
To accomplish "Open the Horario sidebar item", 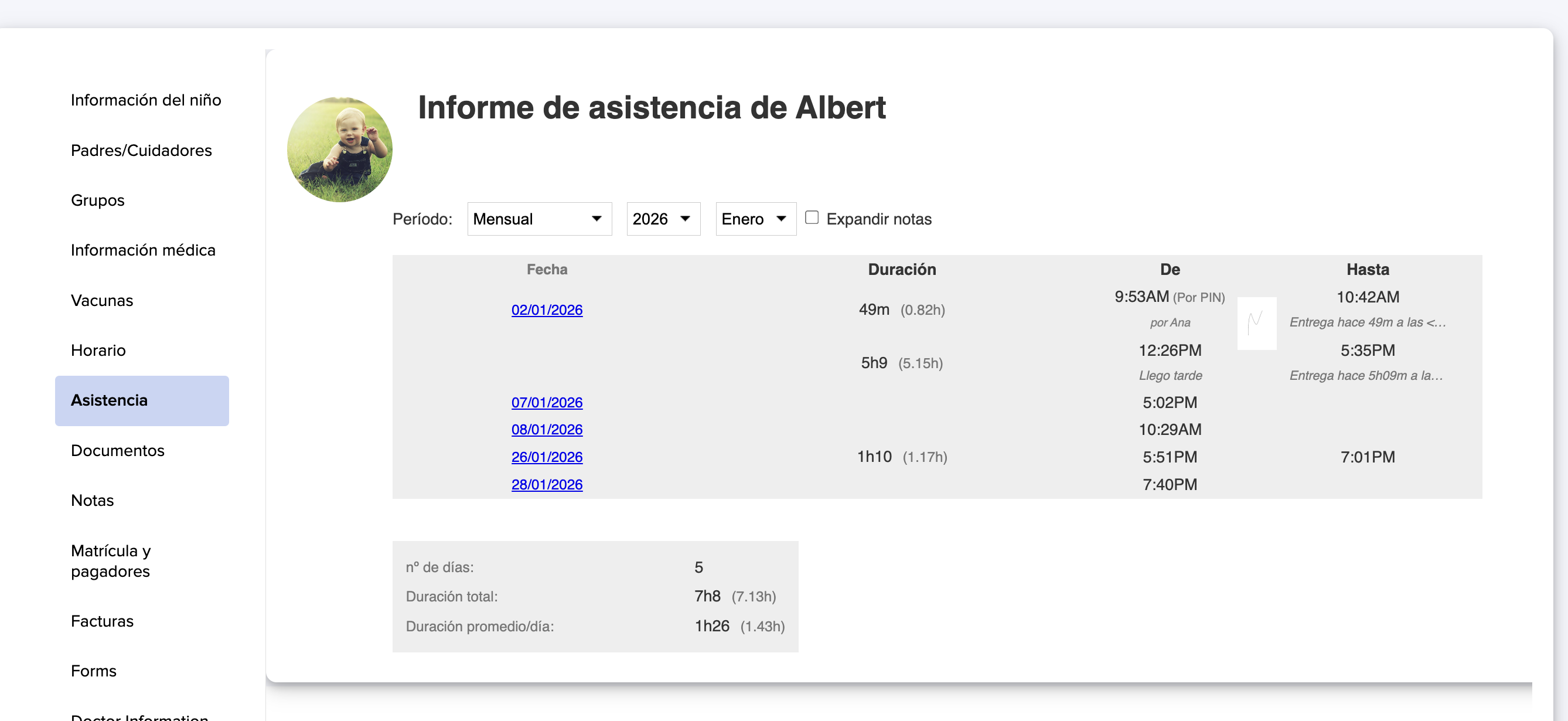I will pos(98,350).
